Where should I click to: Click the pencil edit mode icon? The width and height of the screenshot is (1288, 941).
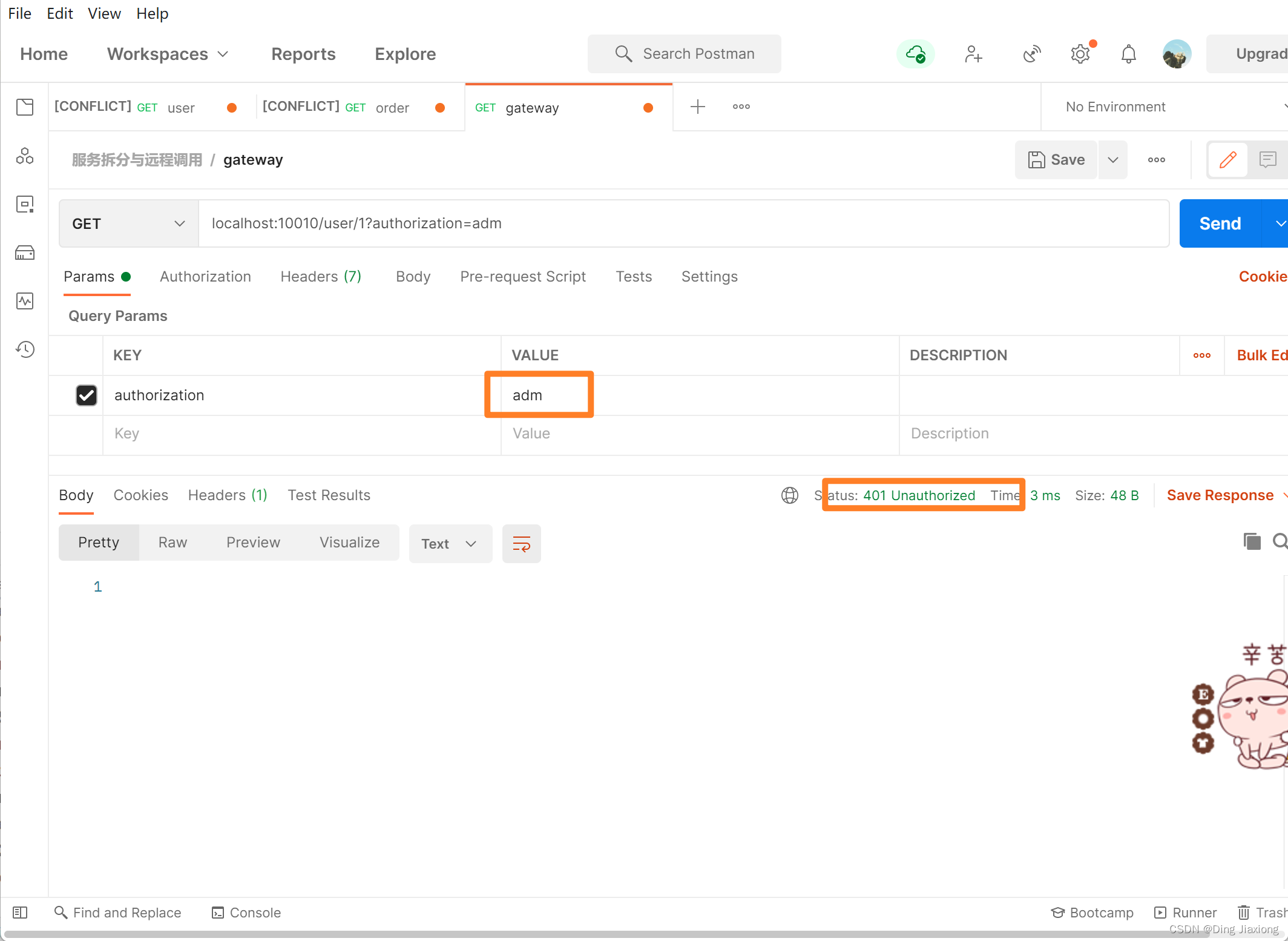(x=1228, y=160)
